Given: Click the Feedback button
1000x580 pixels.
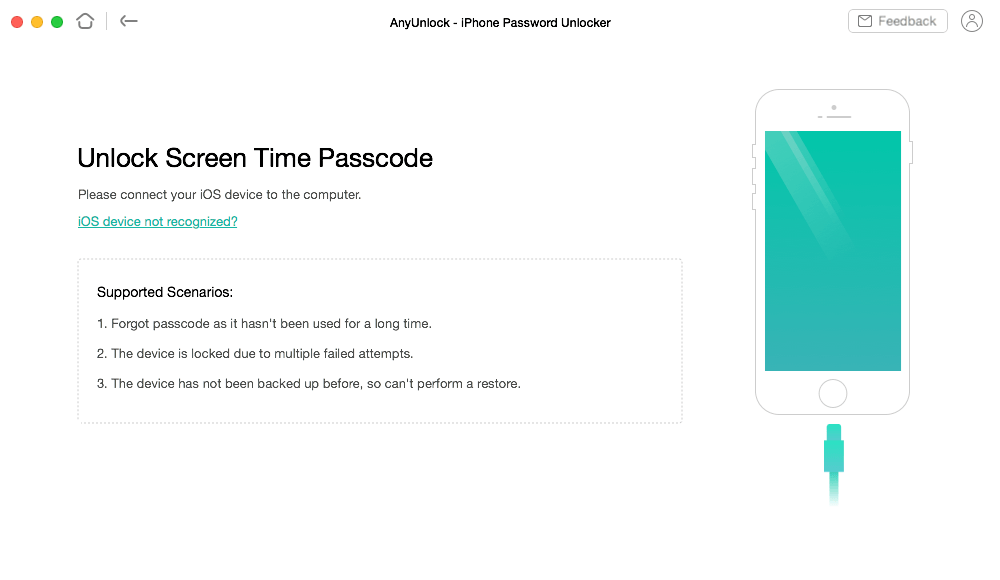Looking at the screenshot, I should 897,21.
